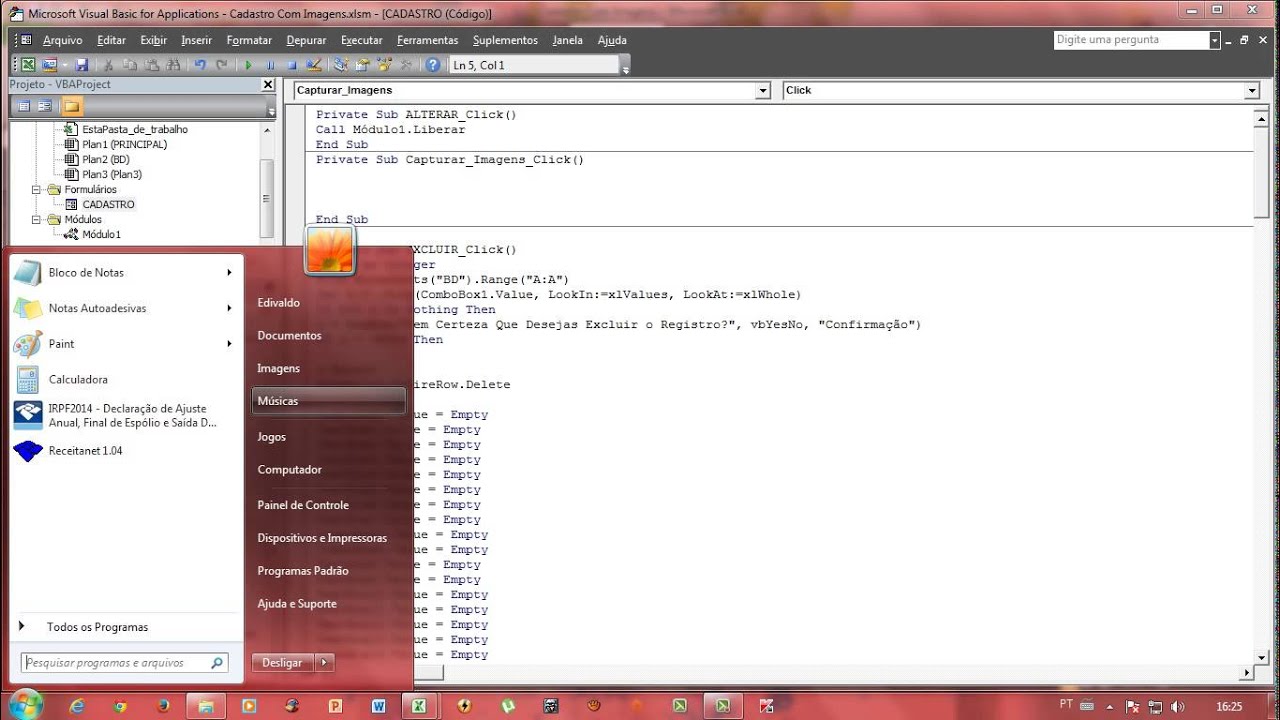Click View Code icon in Project panel
The width and height of the screenshot is (1280, 720).
25,105
